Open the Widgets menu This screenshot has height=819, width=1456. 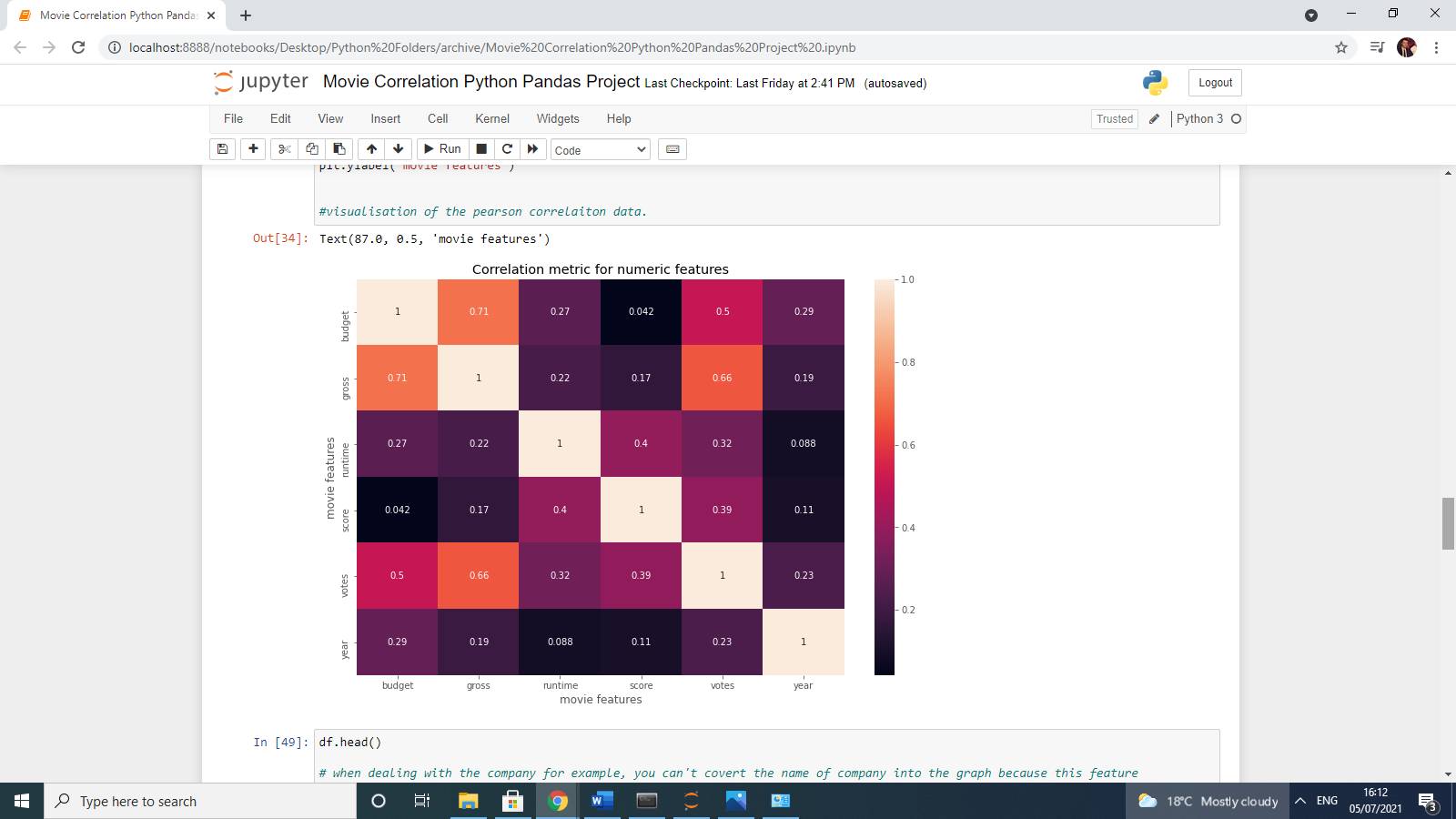point(558,118)
